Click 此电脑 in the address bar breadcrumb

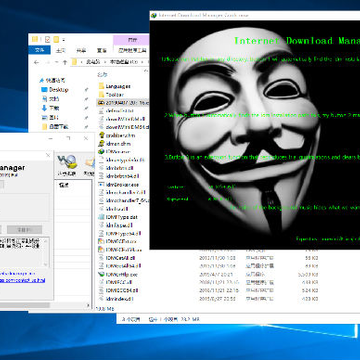pyautogui.click(x=93, y=62)
